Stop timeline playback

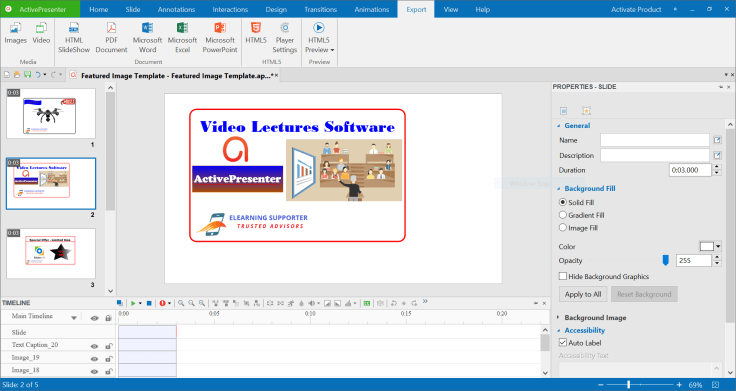[x=149, y=303]
